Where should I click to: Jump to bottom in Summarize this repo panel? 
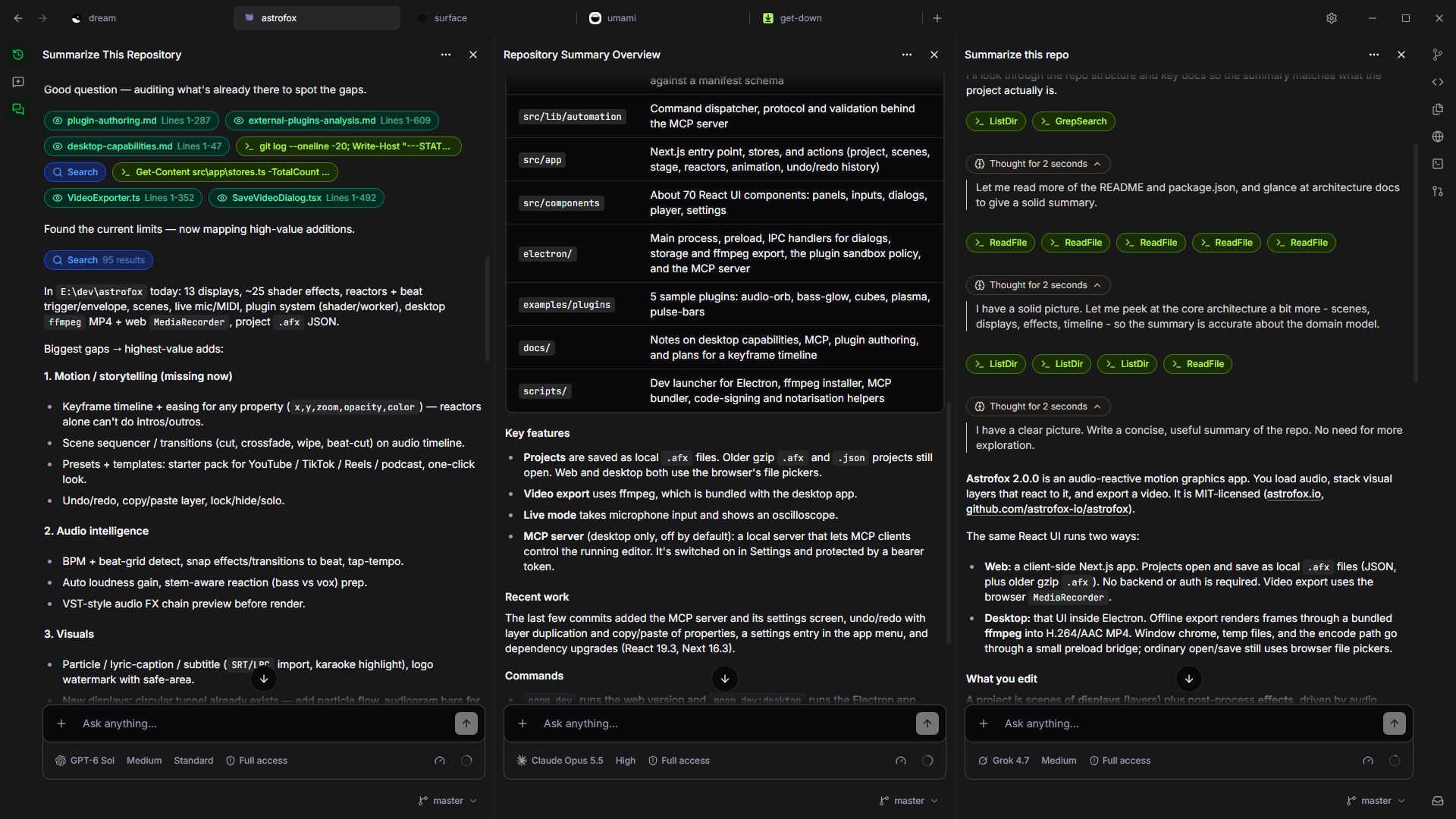click(x=1189, y=679)
